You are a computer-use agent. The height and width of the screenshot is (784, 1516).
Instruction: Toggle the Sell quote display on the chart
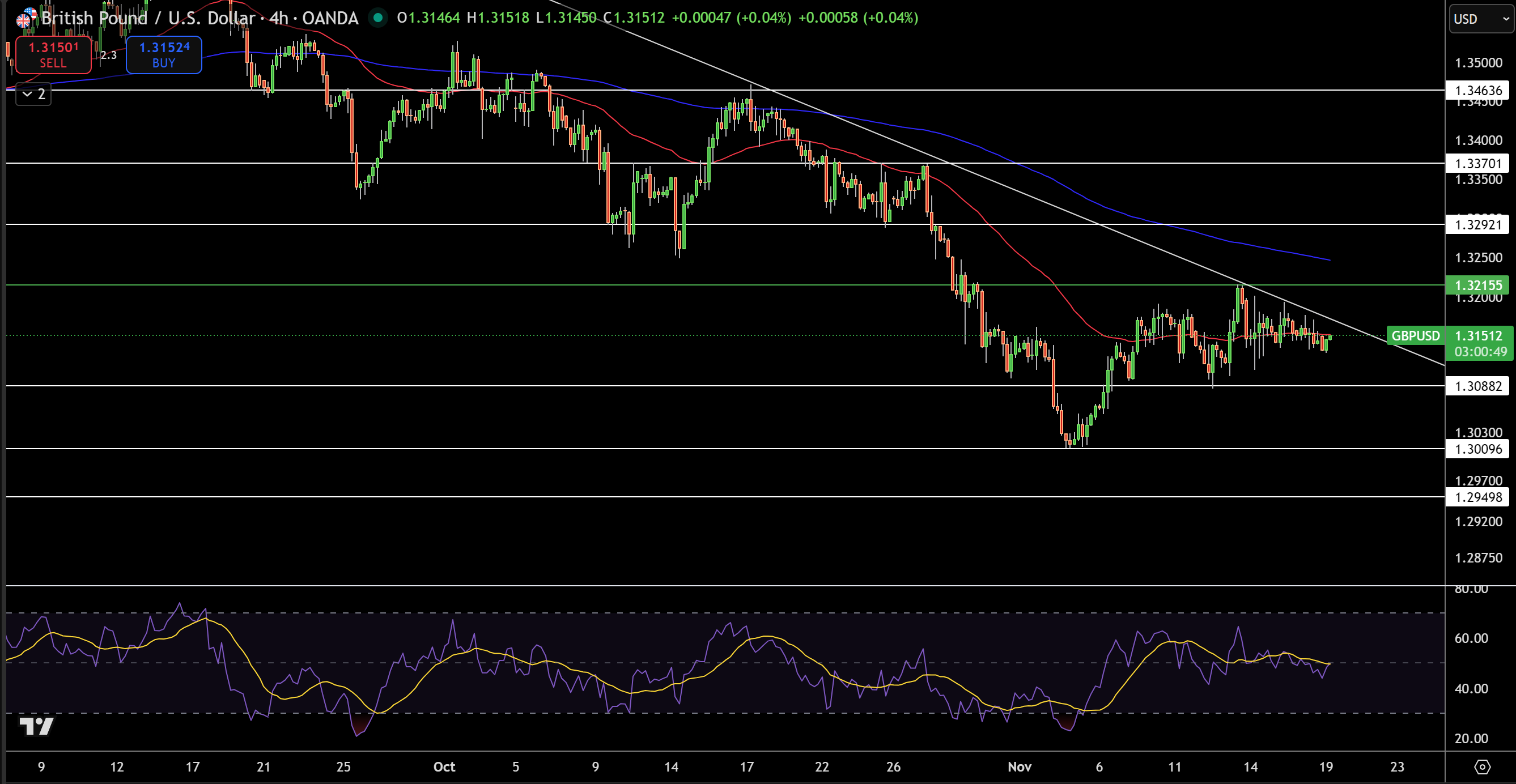tap(52, 55)
